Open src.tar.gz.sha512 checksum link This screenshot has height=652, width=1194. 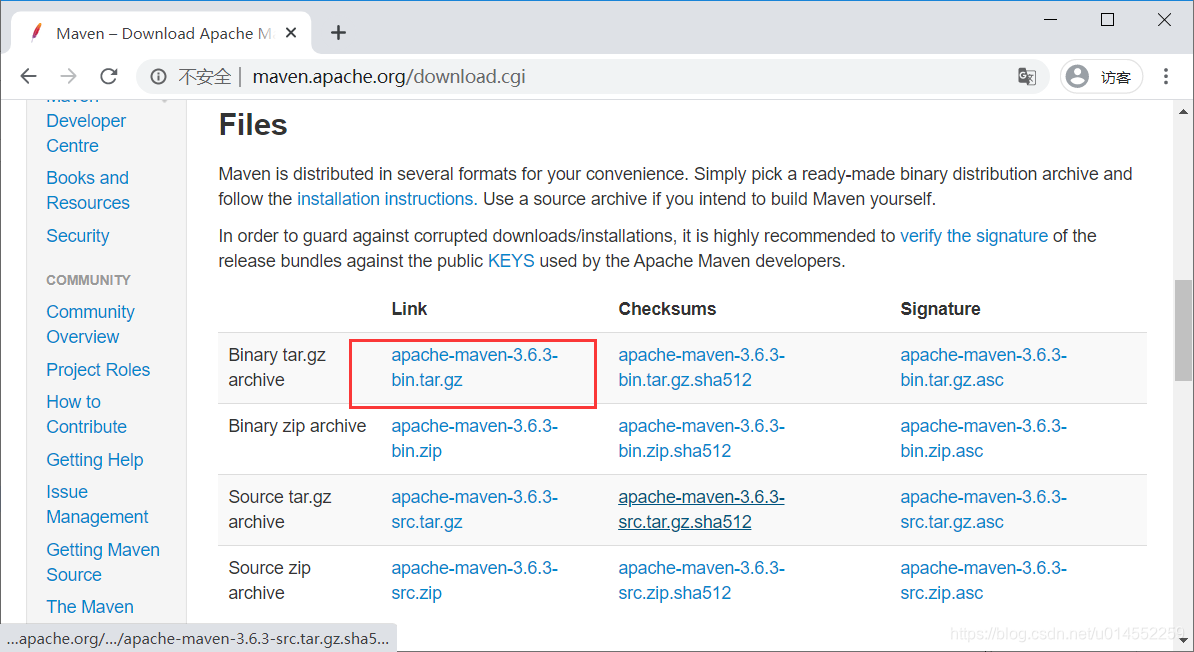pyautogui.click(x=701, y=510)
